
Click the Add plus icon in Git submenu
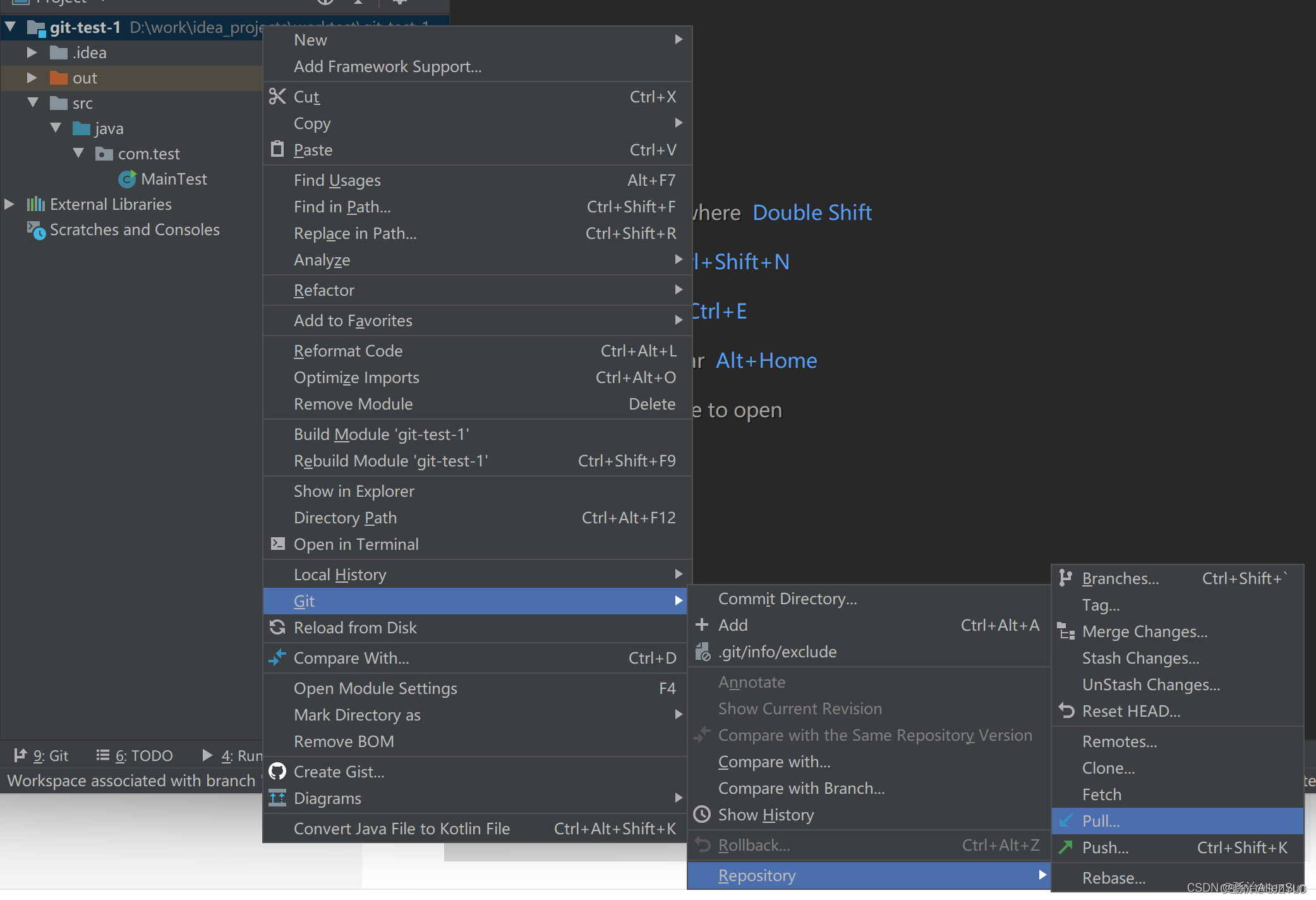pyautogui.click(x=701, y=624)
